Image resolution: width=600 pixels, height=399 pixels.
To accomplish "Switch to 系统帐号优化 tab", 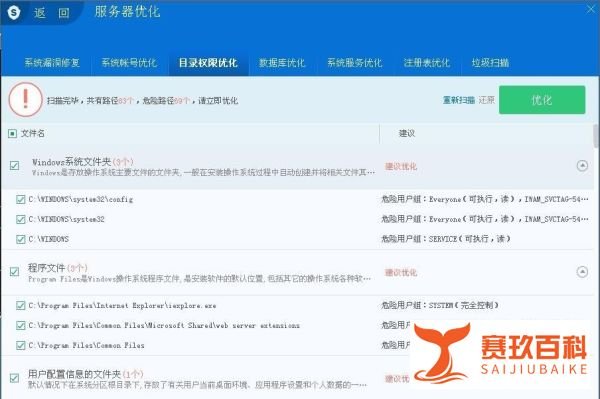I will [129, 63].
